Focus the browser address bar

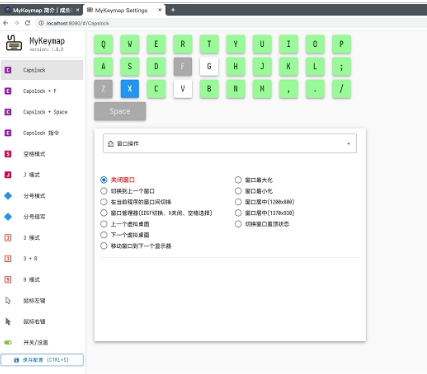pos(230,23)
